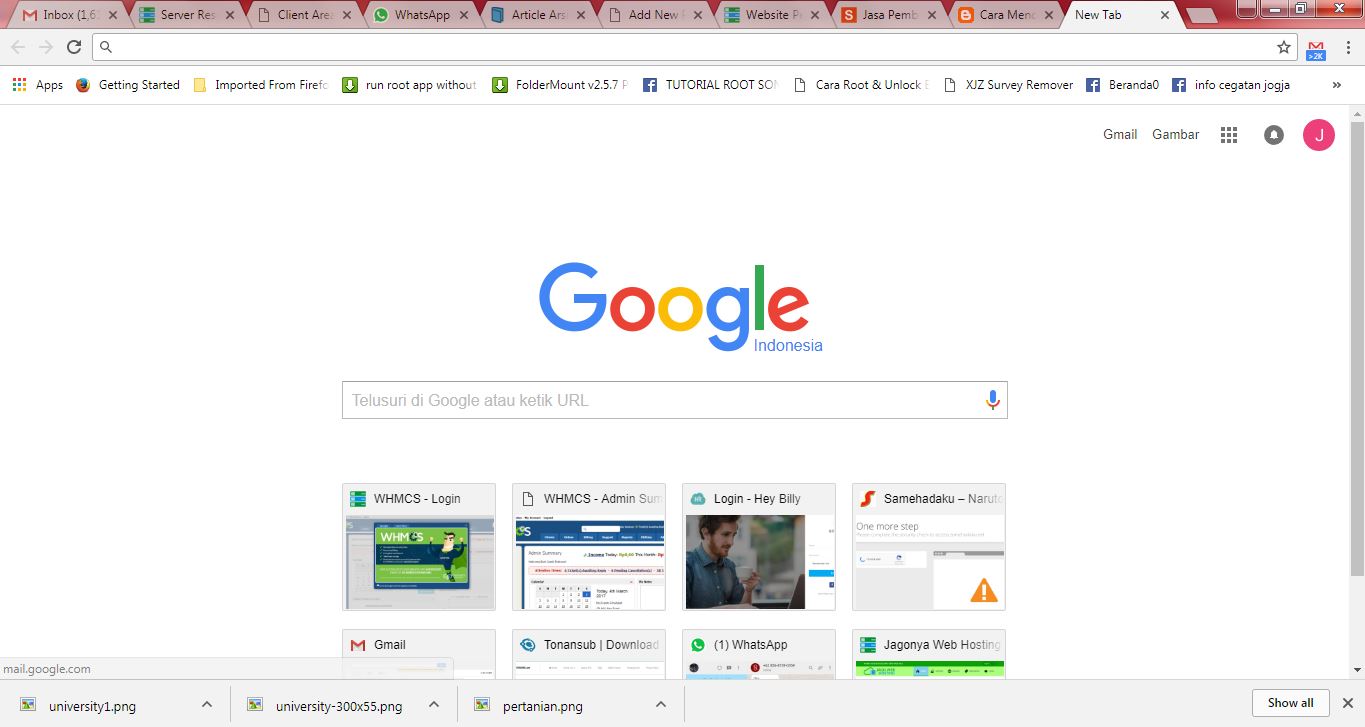
Task: Open the Gmail most-visited tile
Action: point(419,654)
